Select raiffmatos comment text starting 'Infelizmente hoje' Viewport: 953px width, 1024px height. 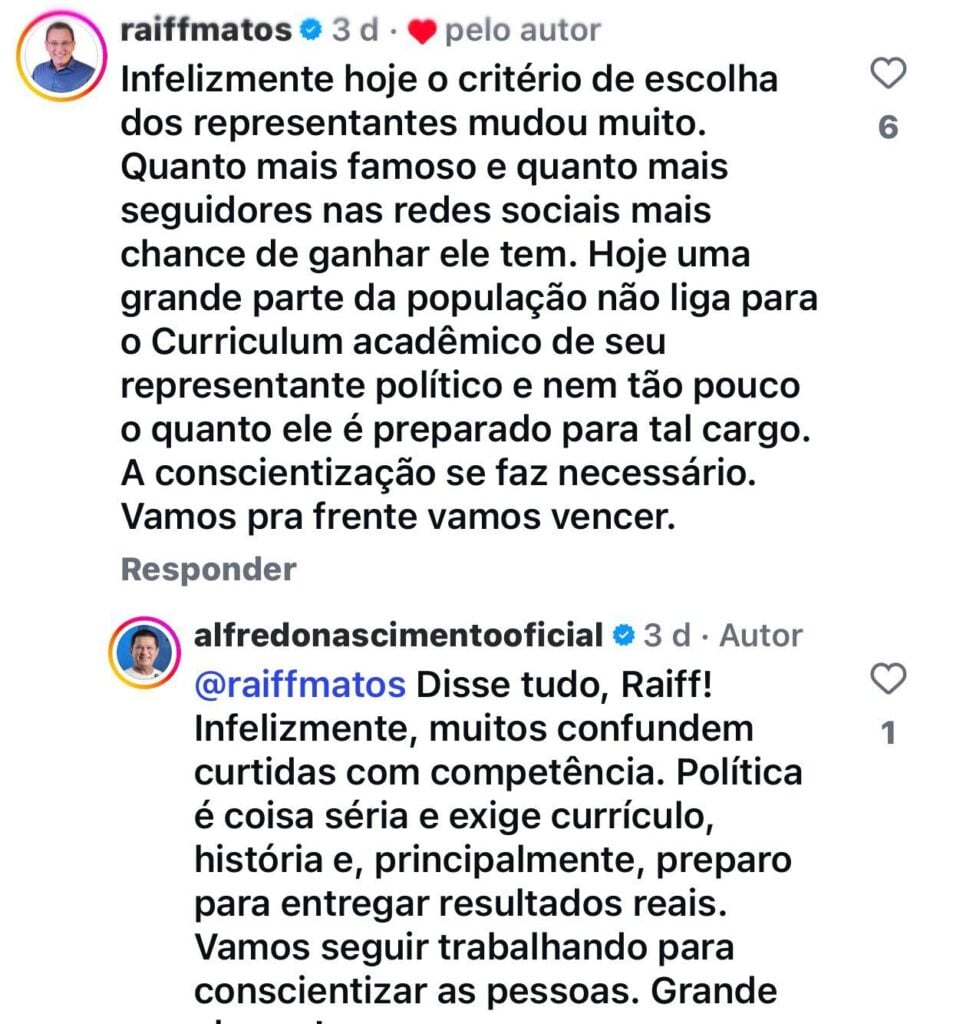tap(449, 80)
